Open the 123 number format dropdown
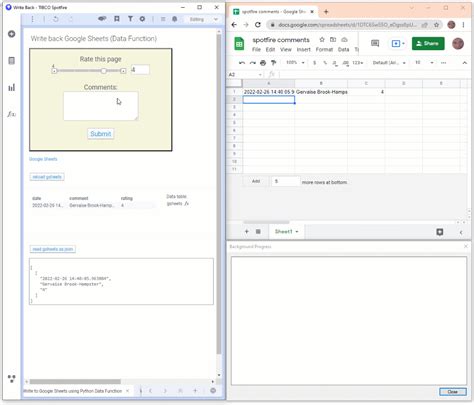 358,63
